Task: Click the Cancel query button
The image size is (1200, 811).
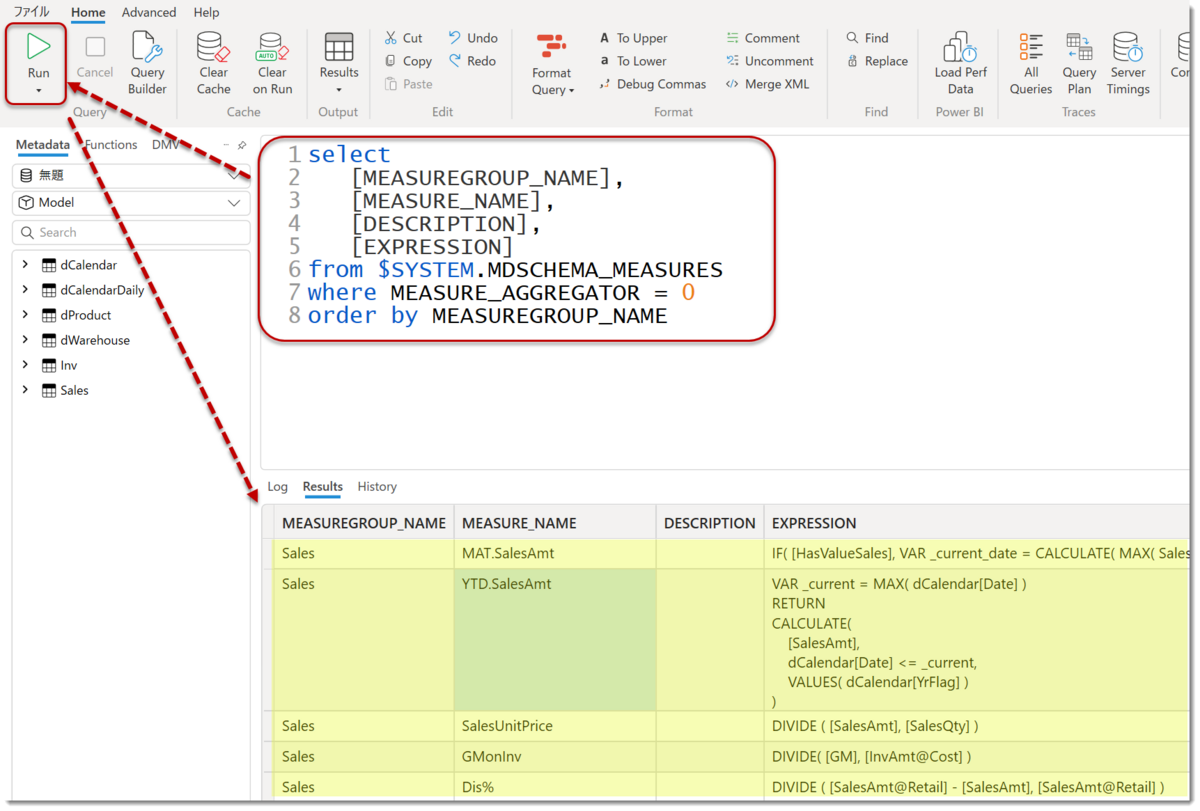Action: pos(95,56)
